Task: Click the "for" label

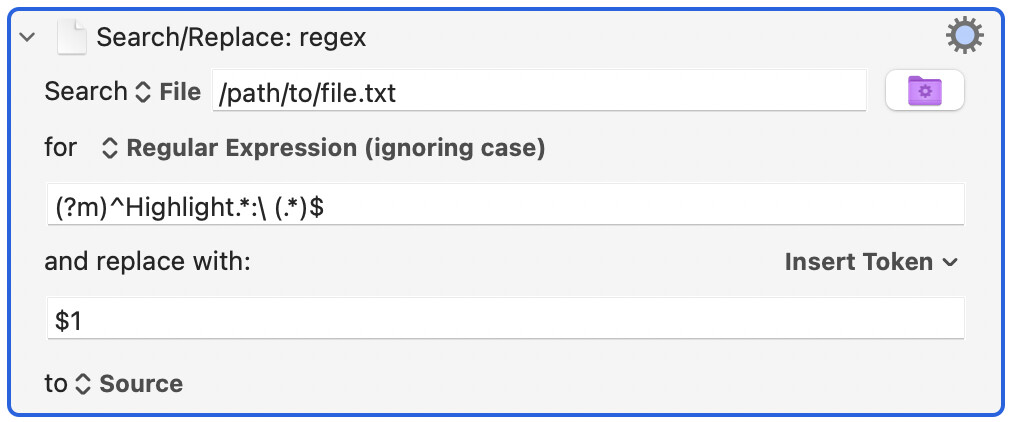Action: click(x=61, y=148)
